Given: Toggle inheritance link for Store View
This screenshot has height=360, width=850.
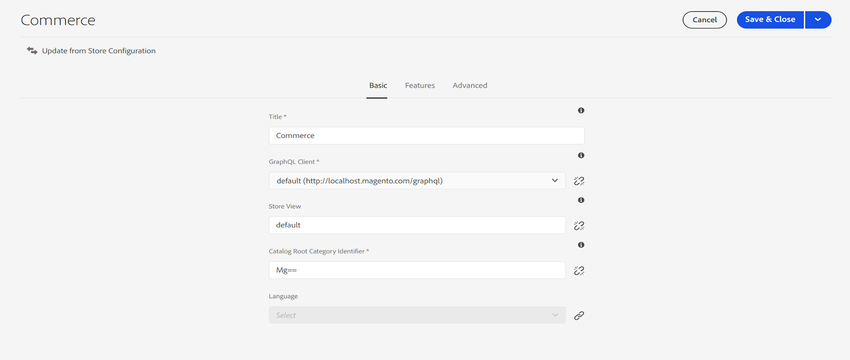Looking at the screenshot, I should (x=579, y=225).
